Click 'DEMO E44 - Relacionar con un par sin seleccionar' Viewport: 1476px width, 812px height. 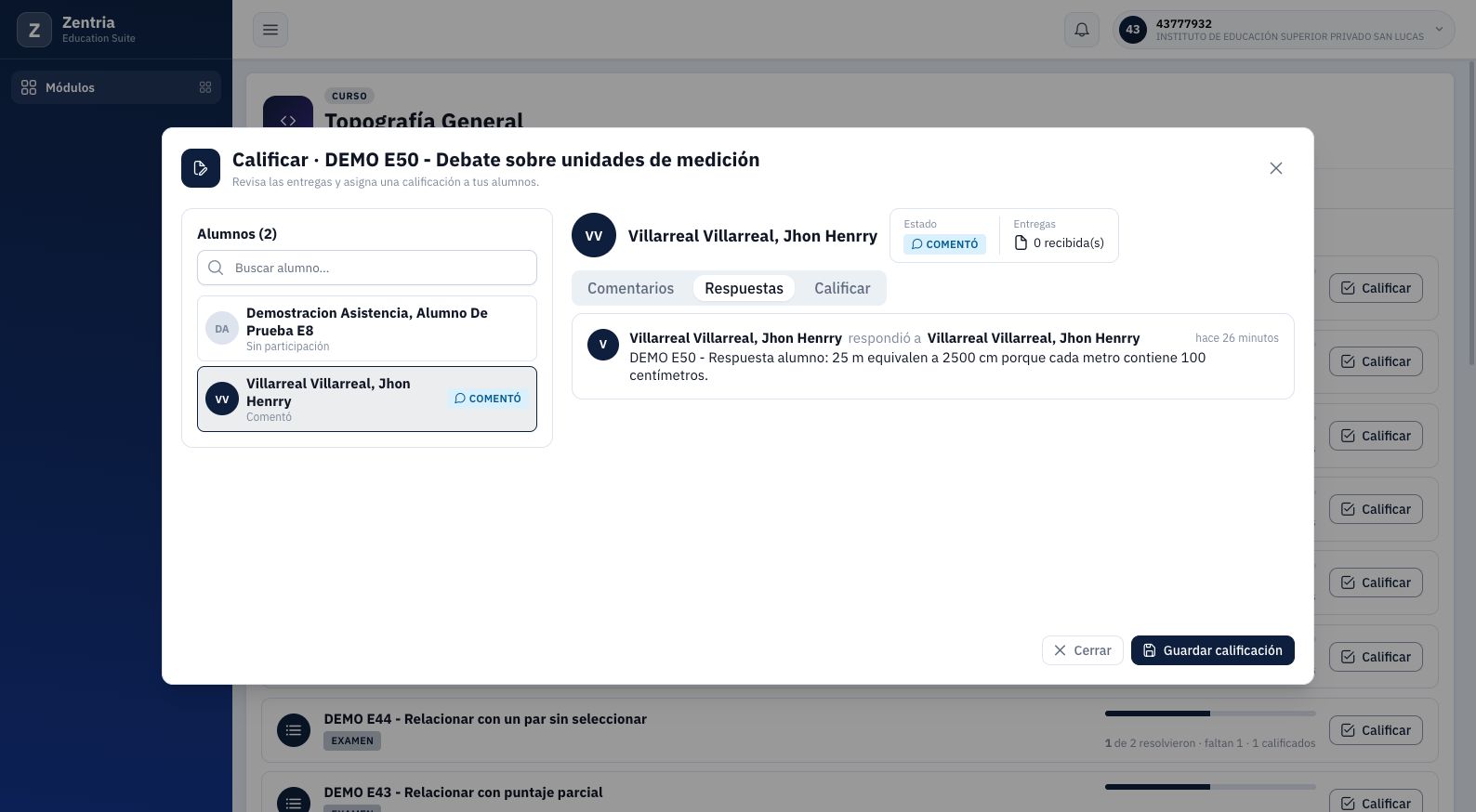click(485, 719)
